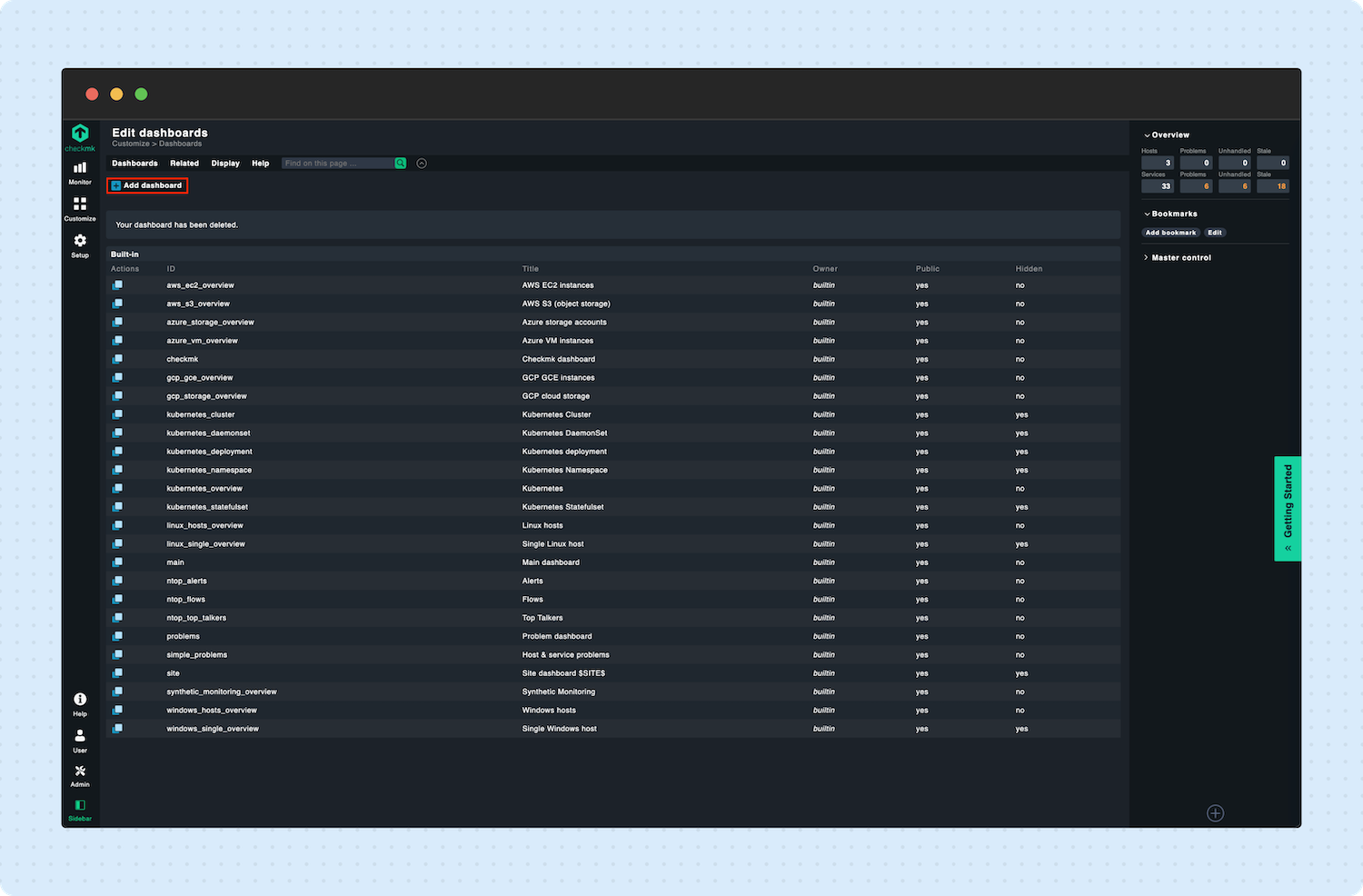Open the Getting Started side tab
The width and height of the screenshot is (1363, 896).
1288,508
